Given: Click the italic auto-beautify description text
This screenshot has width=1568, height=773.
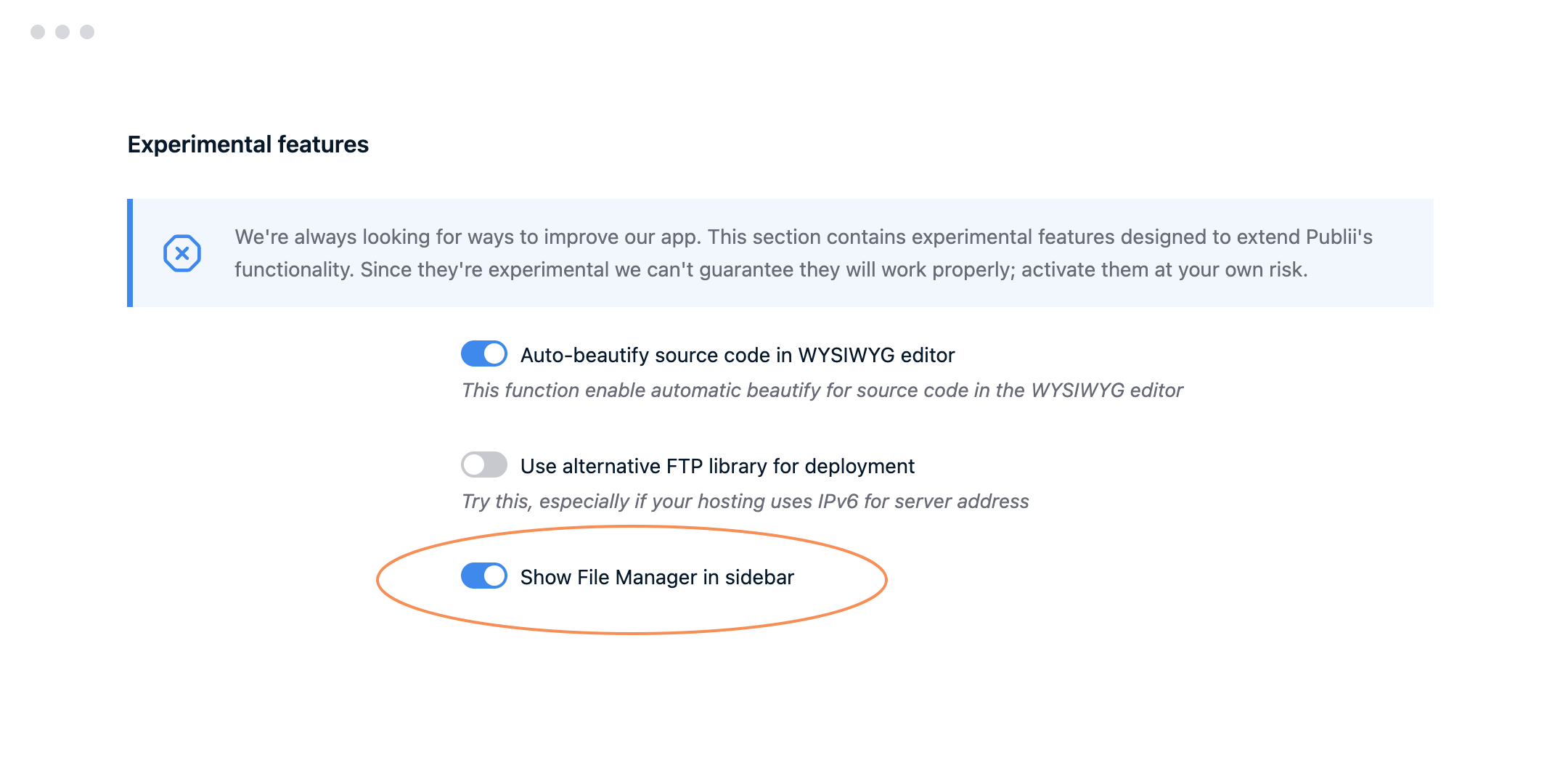Looking at the screenshot, I should (822, 390).
